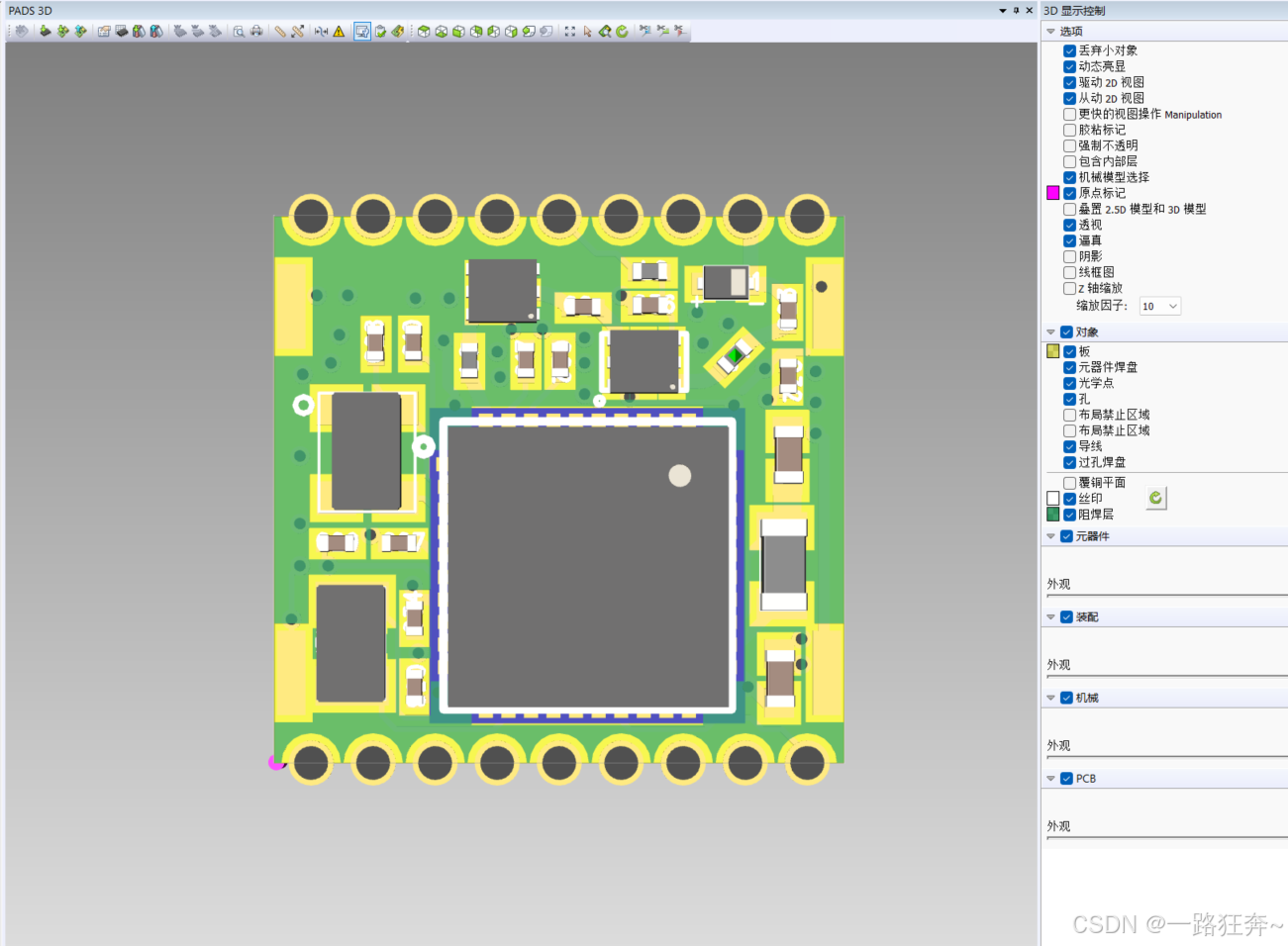Collapse the 装配 section
This screenshot has width=1288, height=946.
pos(1051,616)
